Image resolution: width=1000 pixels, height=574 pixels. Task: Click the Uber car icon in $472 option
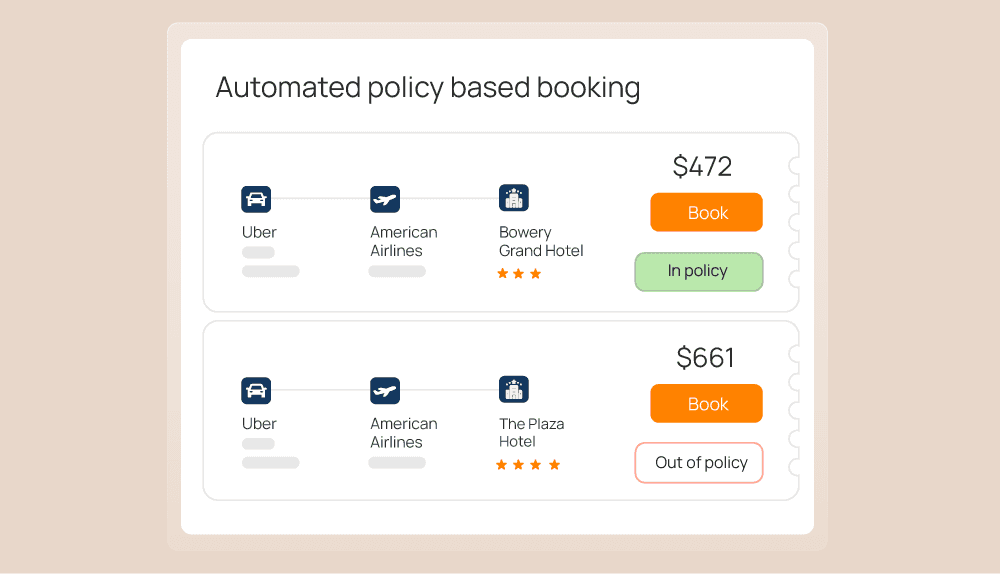point(256,199)
